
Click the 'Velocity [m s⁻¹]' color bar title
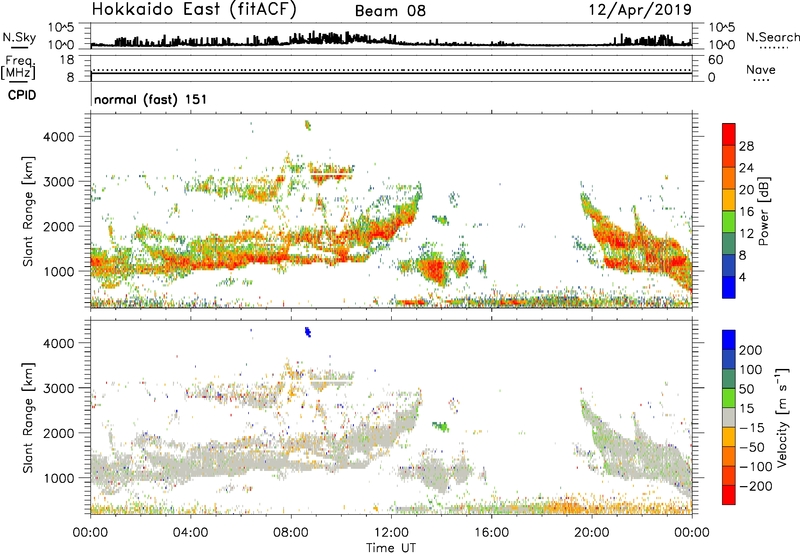click(x=783, y=417)
